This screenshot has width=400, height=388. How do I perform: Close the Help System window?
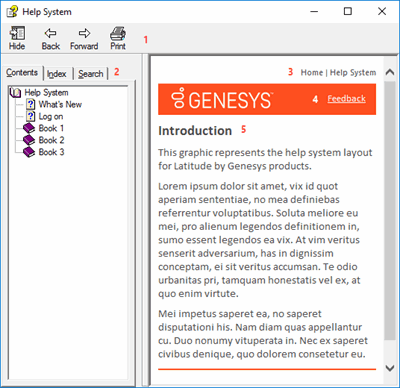click(382, 11)
